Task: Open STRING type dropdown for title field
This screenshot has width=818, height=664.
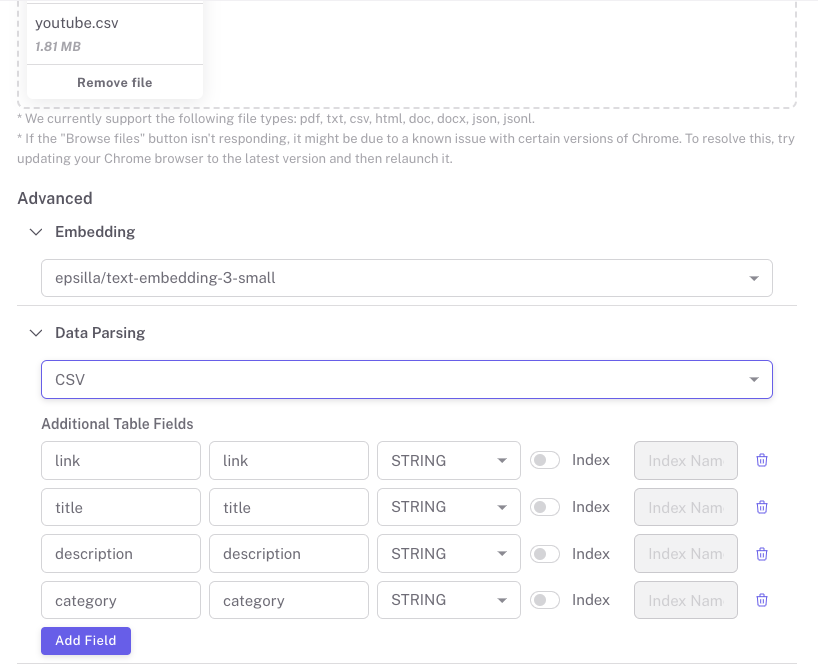Action: 448,507
